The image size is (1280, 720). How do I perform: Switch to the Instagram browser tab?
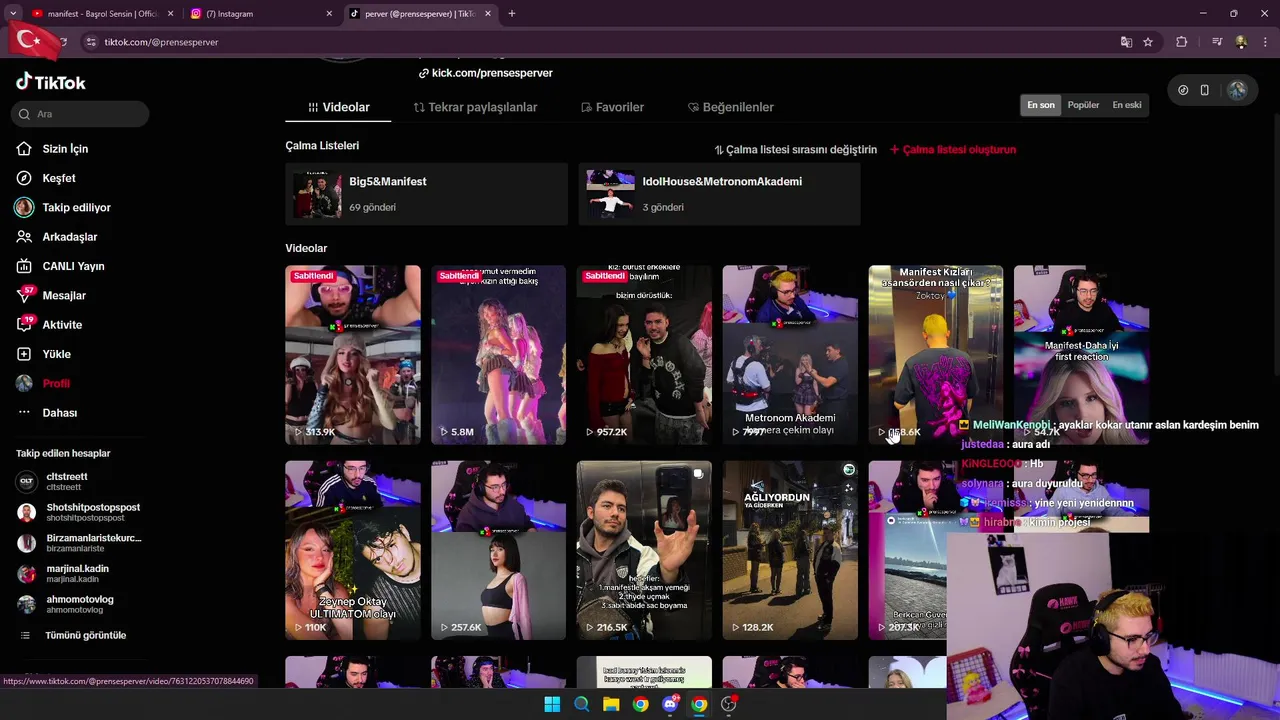[256, 14]
